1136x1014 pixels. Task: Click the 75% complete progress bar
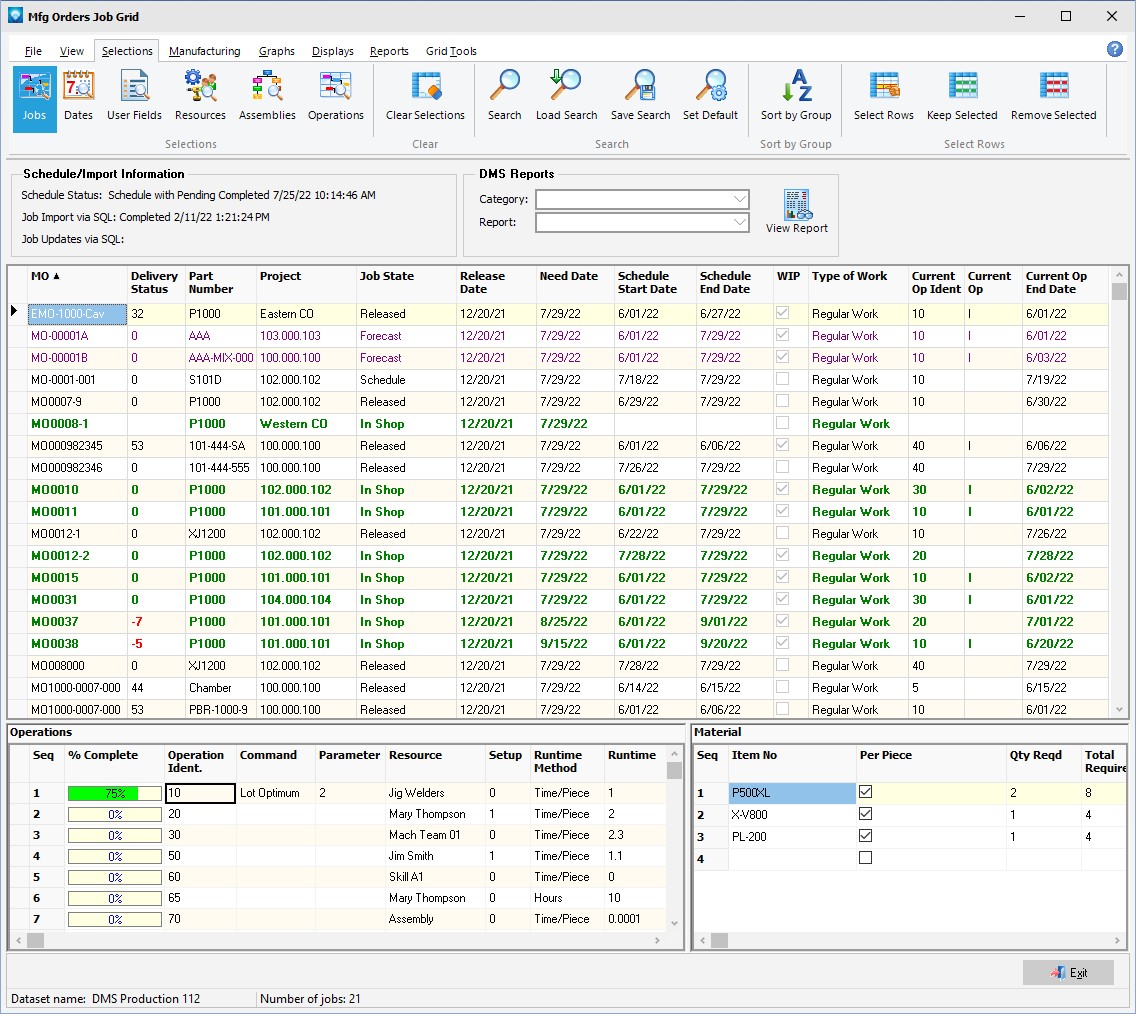click(x=114, y=793)
